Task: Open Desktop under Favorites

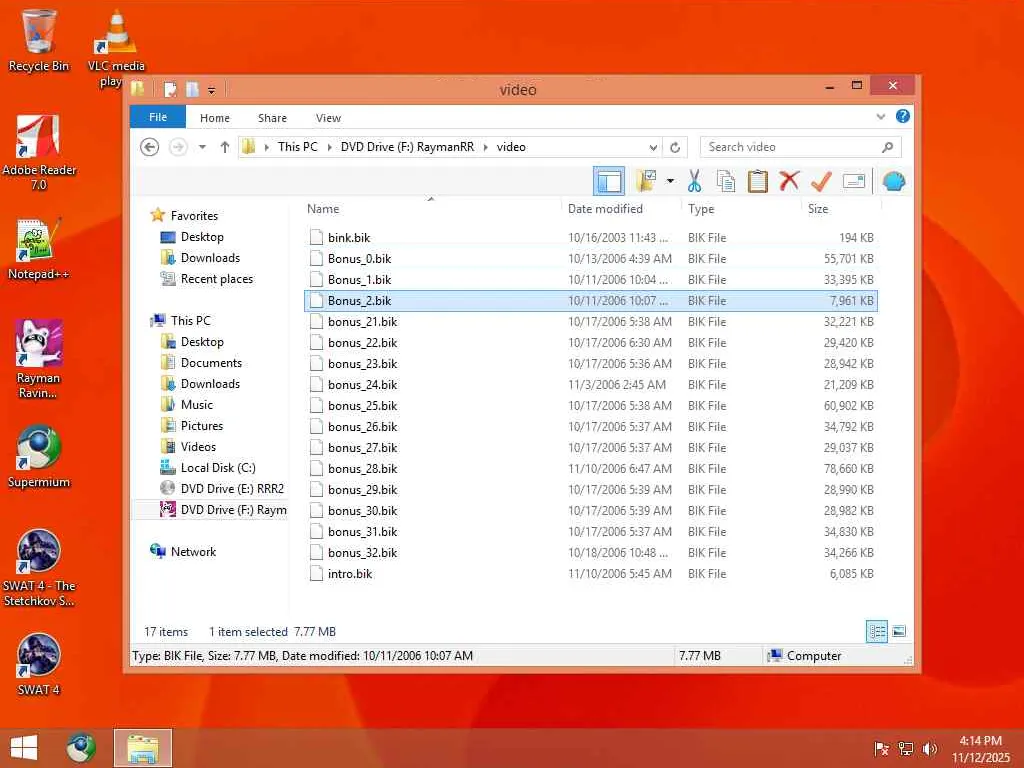Action: [x=202, y=237]
